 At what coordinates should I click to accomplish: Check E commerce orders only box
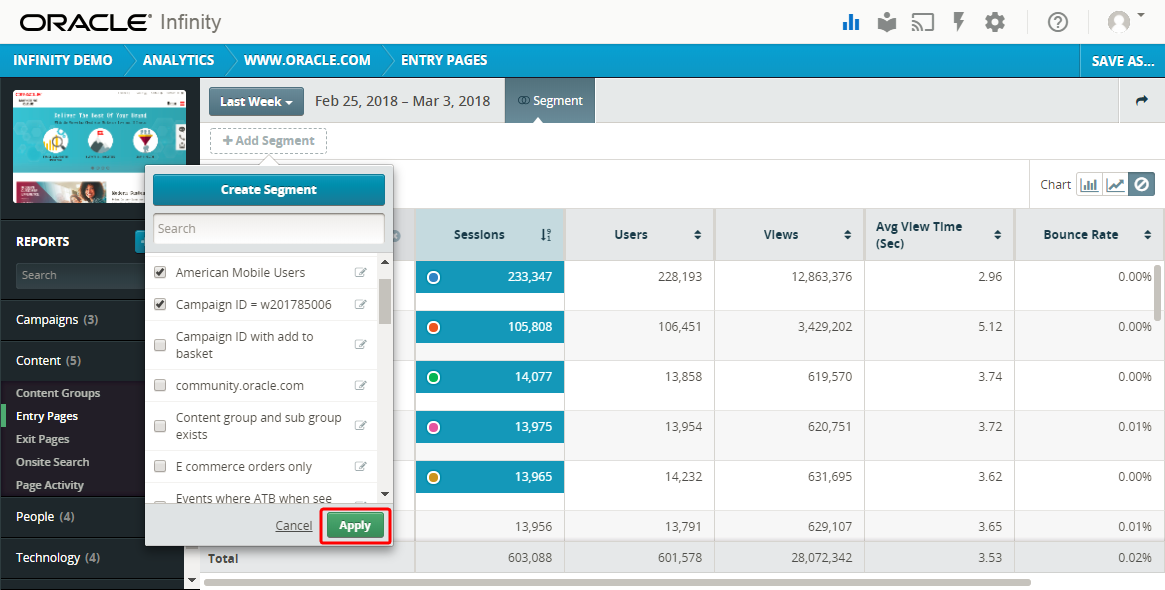click(160, 467)
